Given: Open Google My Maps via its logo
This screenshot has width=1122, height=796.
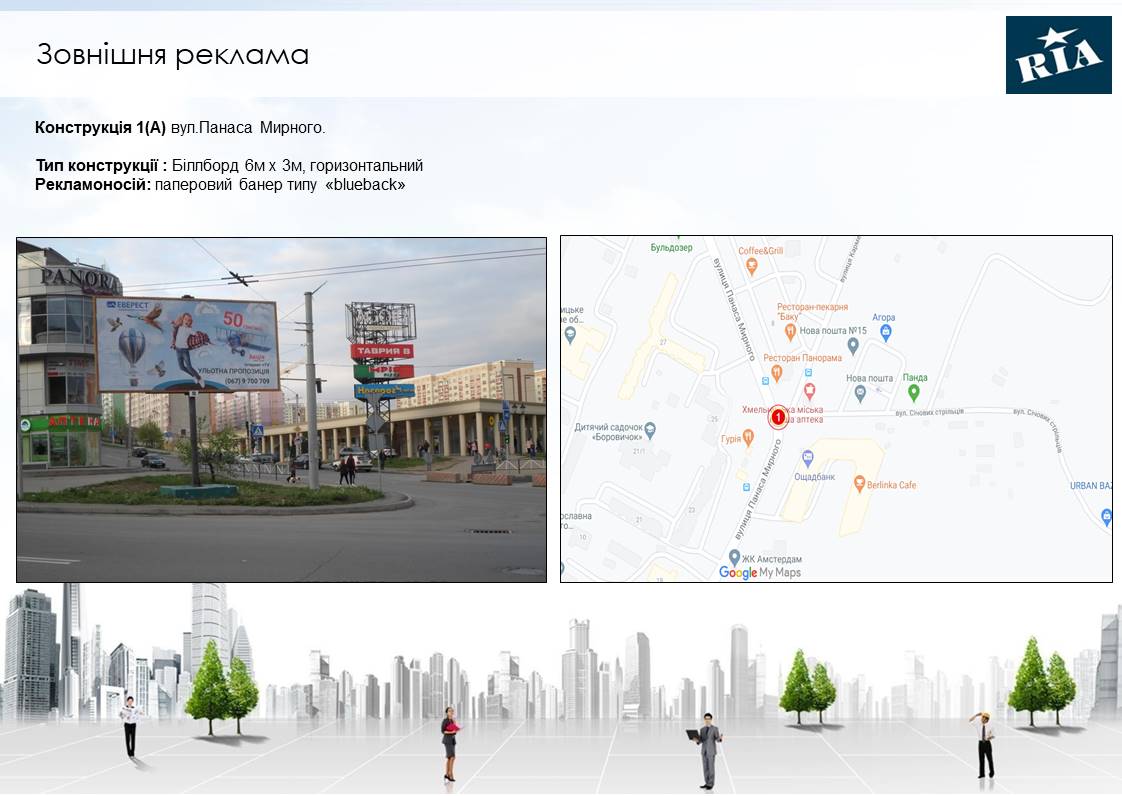Looking at the screenshot, I should click(739, 571).
